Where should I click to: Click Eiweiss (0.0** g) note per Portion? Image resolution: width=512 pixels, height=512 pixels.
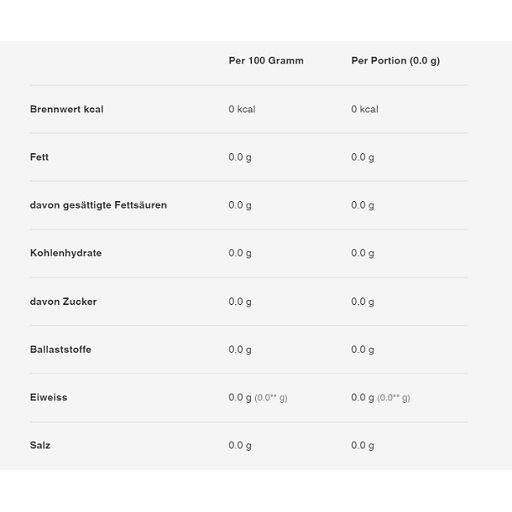[x=393, y=398]
